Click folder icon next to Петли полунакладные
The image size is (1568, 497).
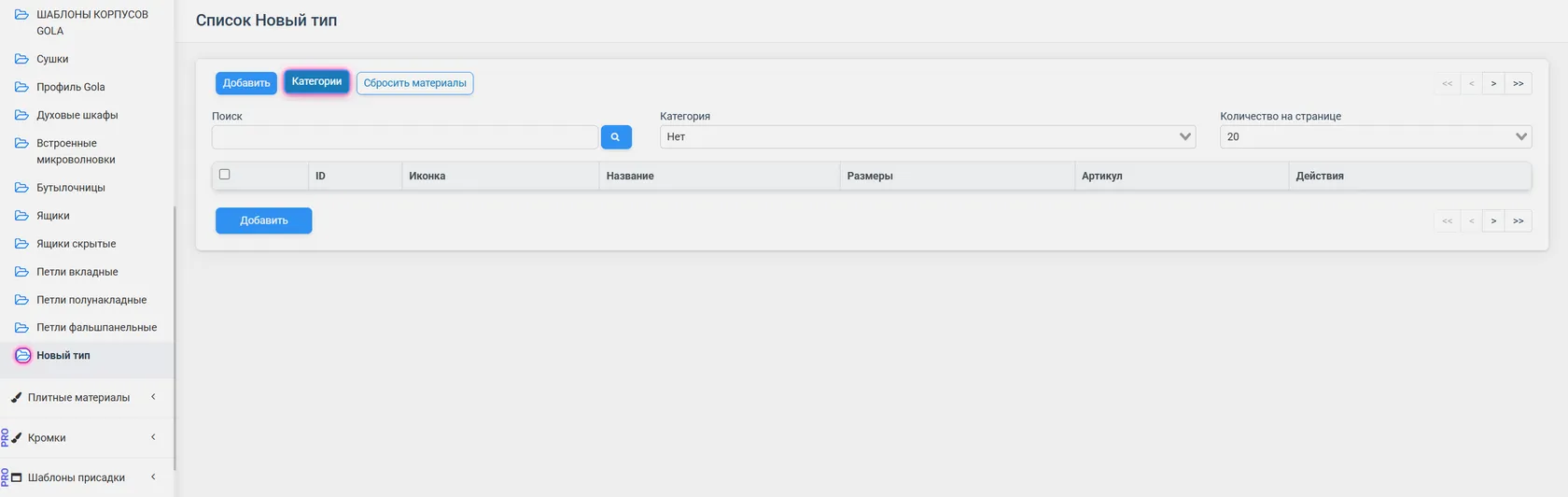(x=21, y=300)
